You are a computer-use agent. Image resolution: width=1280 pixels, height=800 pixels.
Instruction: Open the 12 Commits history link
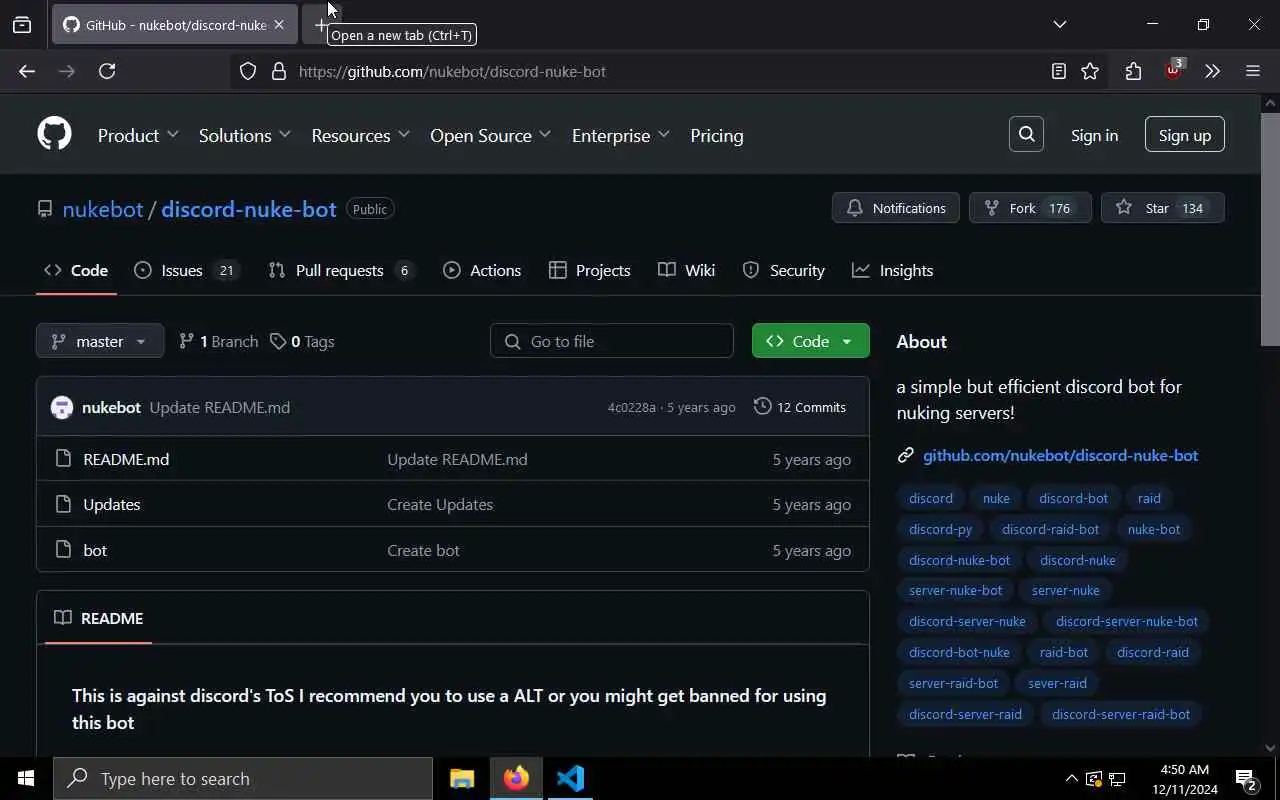point(800,407)
